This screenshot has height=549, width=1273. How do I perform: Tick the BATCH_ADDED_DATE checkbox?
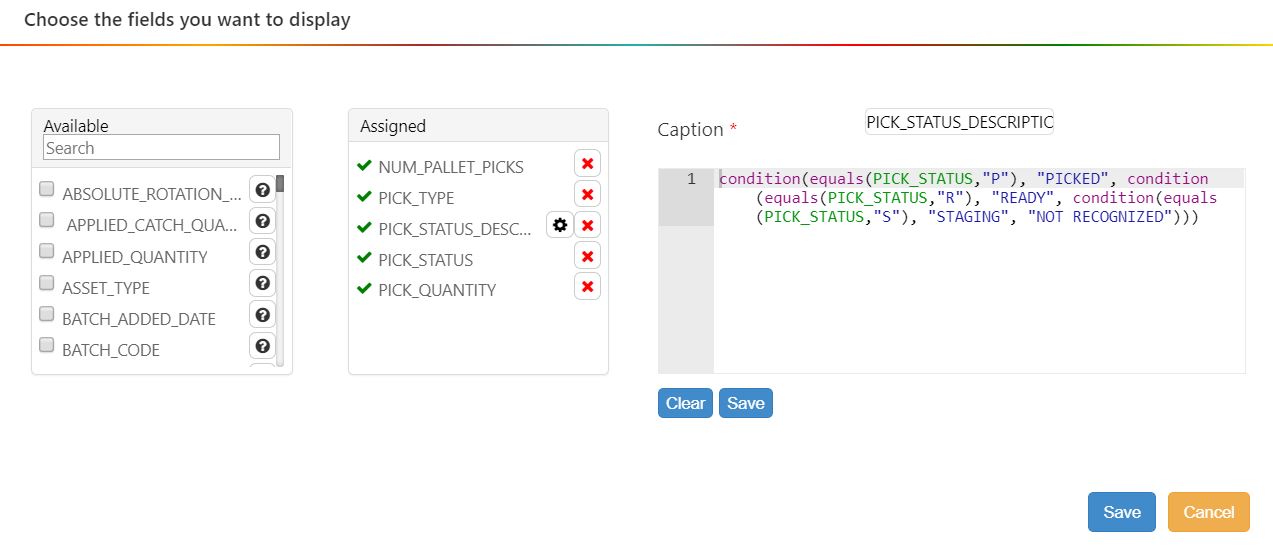pyautogui.click(x=47, y=314)
